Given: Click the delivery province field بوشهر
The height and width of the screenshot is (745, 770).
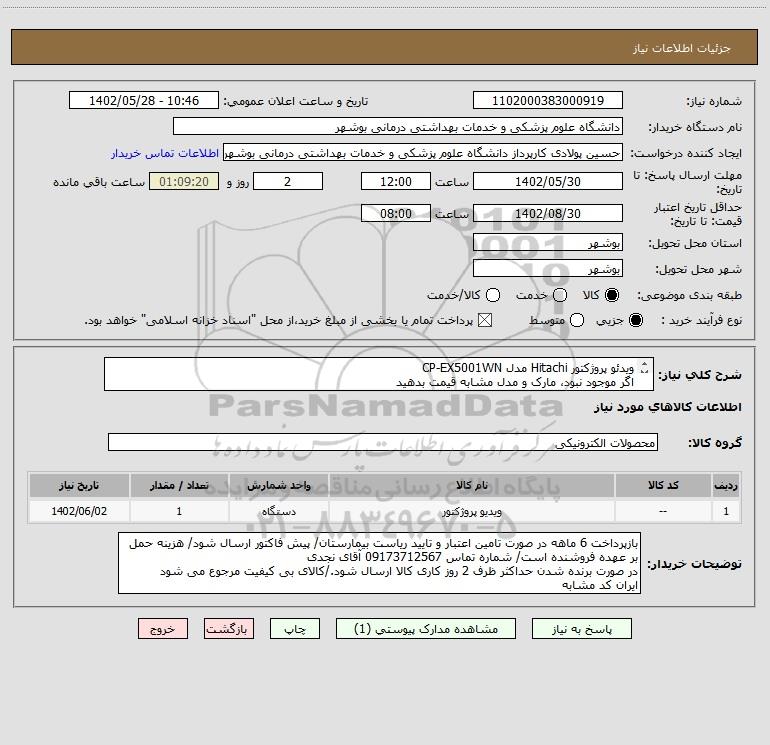Looking at the screenshot, I should pyautogui.click(x=548, y=242).
